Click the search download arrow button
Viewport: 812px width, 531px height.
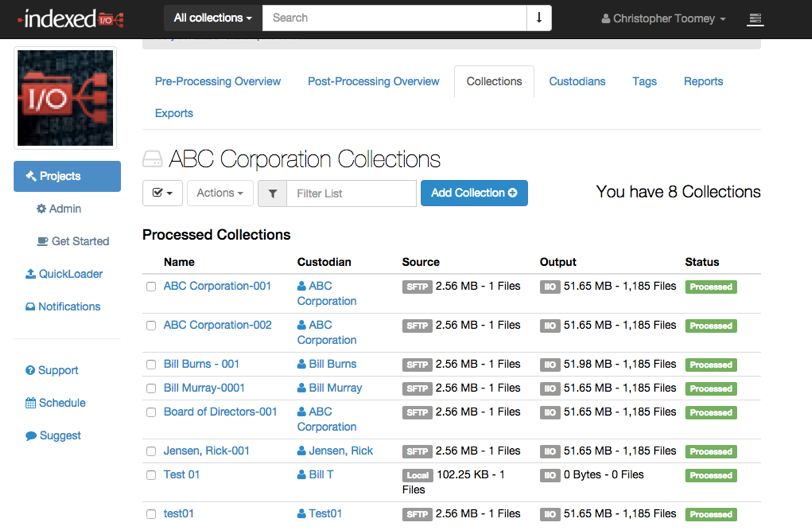[539, 18]
